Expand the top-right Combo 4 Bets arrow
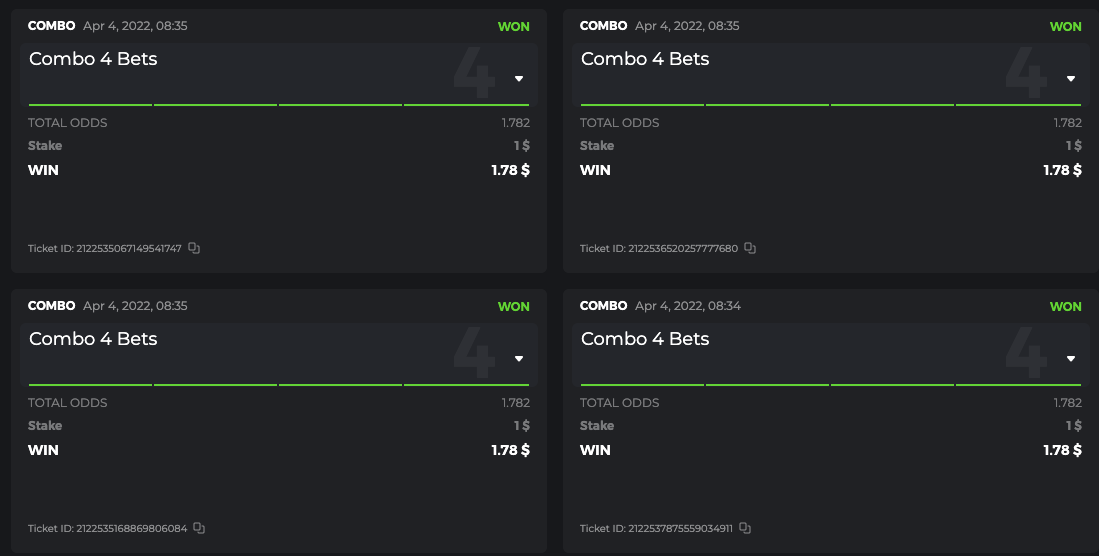The height and width of the screenshot is (556, 1099). 1071,79
